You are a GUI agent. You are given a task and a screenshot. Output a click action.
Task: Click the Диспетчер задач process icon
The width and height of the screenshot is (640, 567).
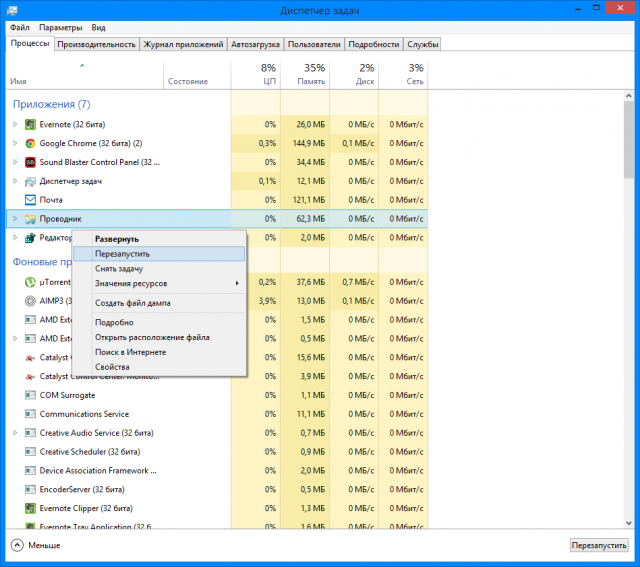(30, 181)
